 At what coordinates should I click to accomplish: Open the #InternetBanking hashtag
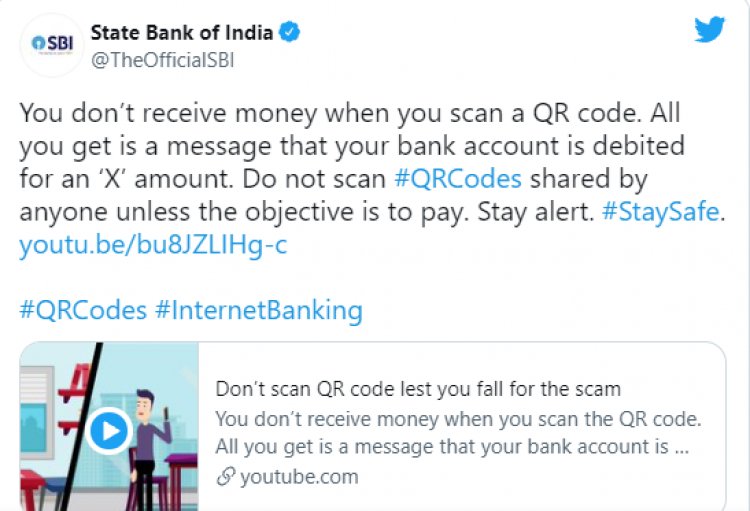coord(259,310)
